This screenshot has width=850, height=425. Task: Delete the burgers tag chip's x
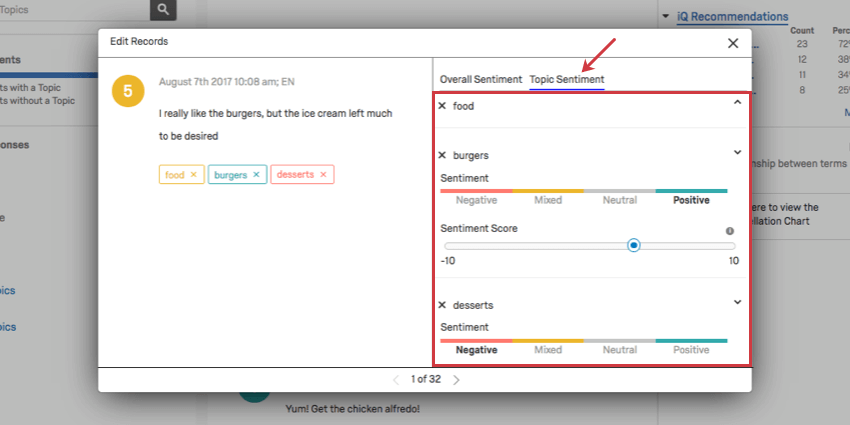tap(256, 175)
